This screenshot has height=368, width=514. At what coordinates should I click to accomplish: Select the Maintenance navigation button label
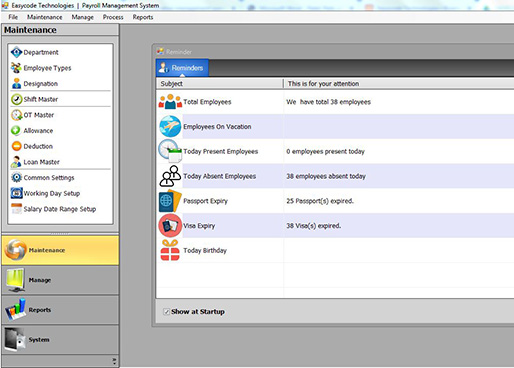pyautogui.click(x=47, y=250)
